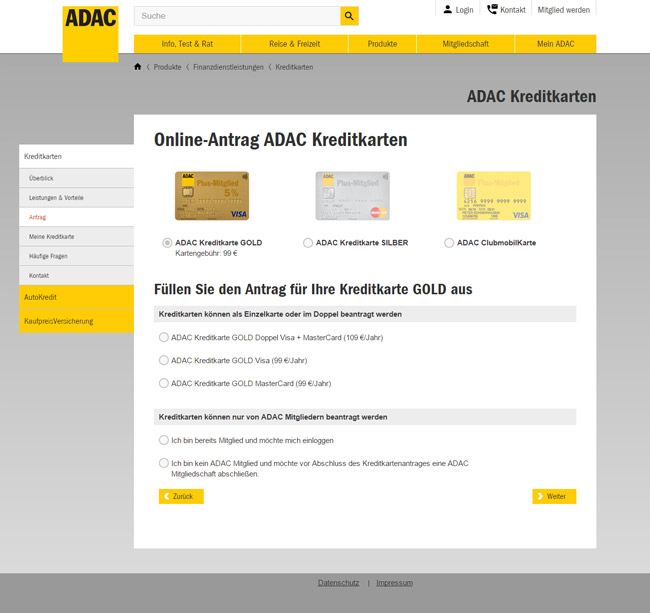The image size is (650, 613).
Task: Open Leistungen & Vorteile in sidebar
Action: (x=76, y=198)
